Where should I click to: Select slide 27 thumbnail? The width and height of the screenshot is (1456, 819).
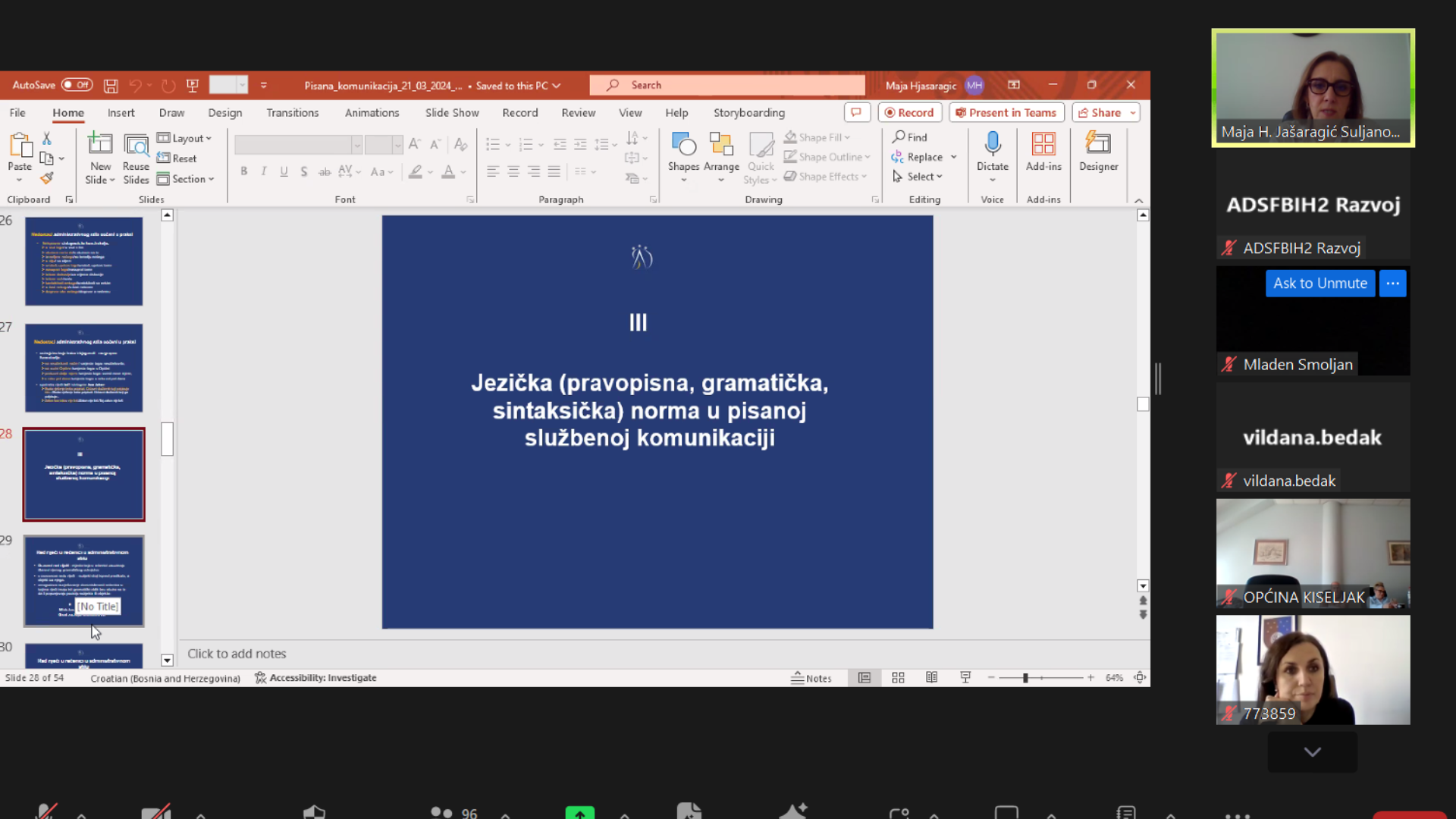tap(83, 368)
